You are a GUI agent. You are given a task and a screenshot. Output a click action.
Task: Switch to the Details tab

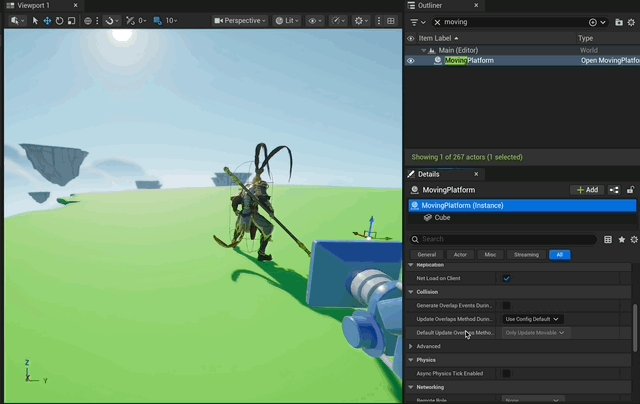click(428, 174)
